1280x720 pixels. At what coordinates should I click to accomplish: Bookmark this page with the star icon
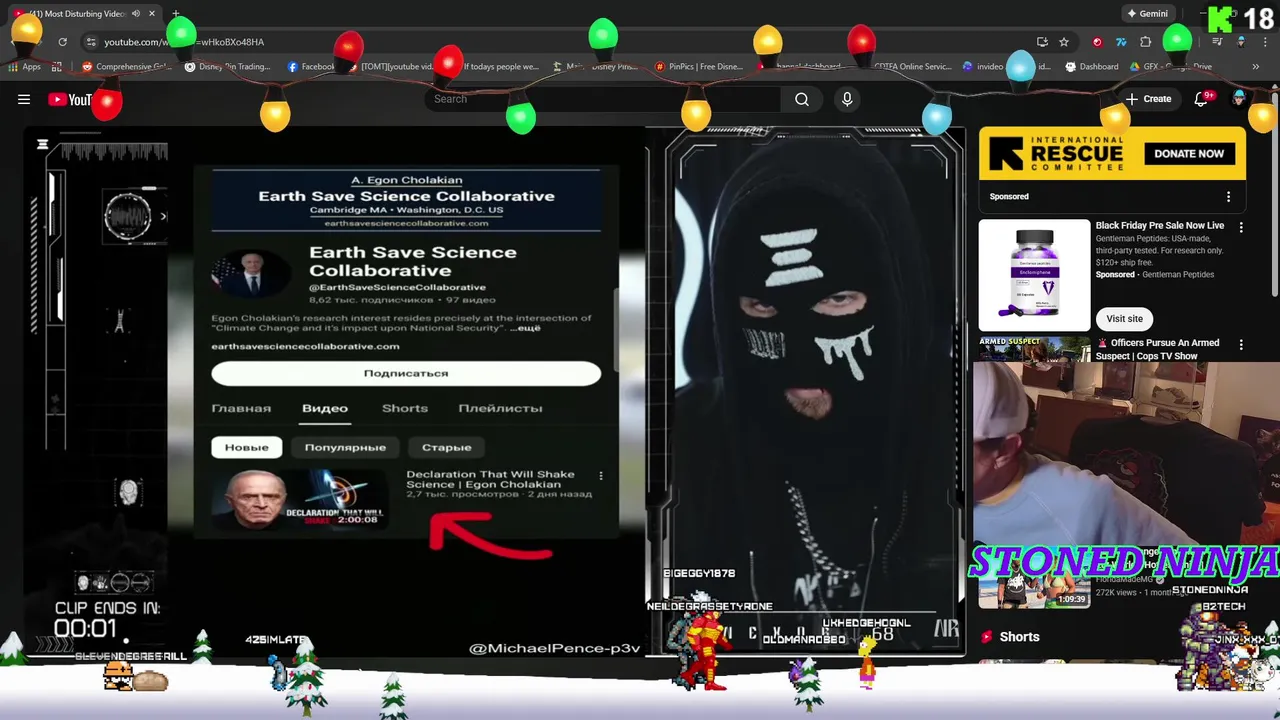tap(1064, 42)
